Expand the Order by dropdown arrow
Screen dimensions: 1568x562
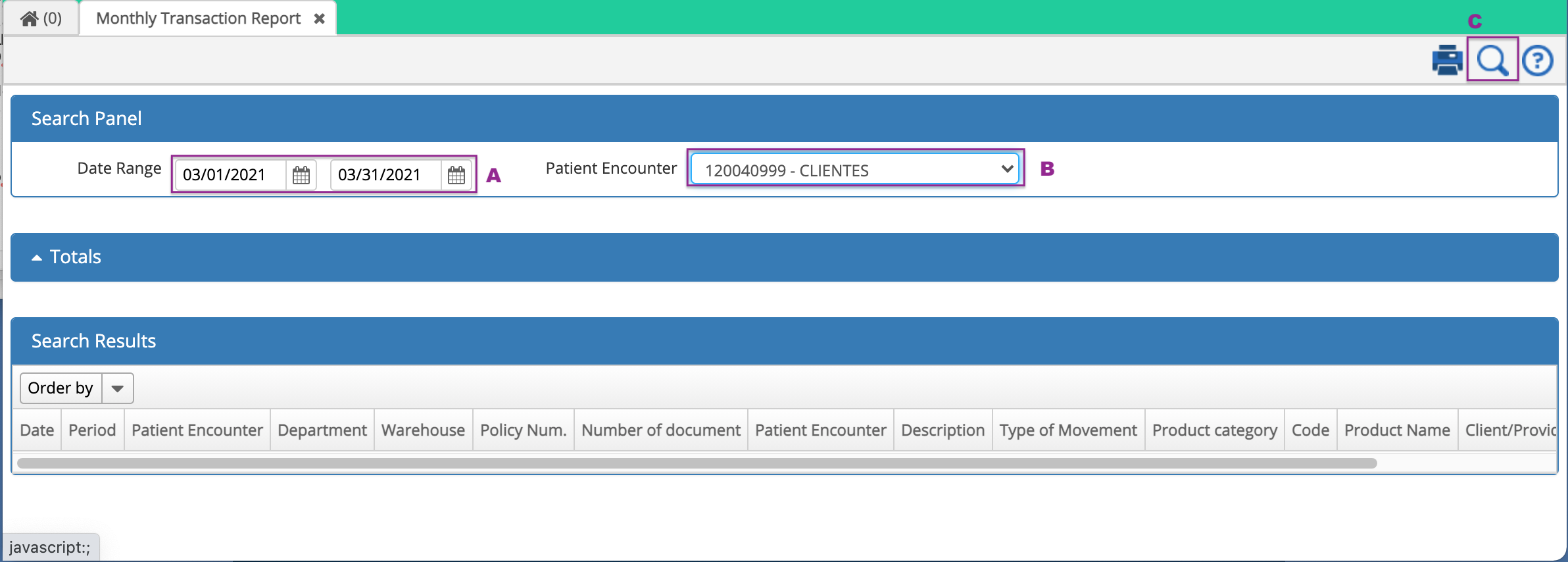coord(118,388)
